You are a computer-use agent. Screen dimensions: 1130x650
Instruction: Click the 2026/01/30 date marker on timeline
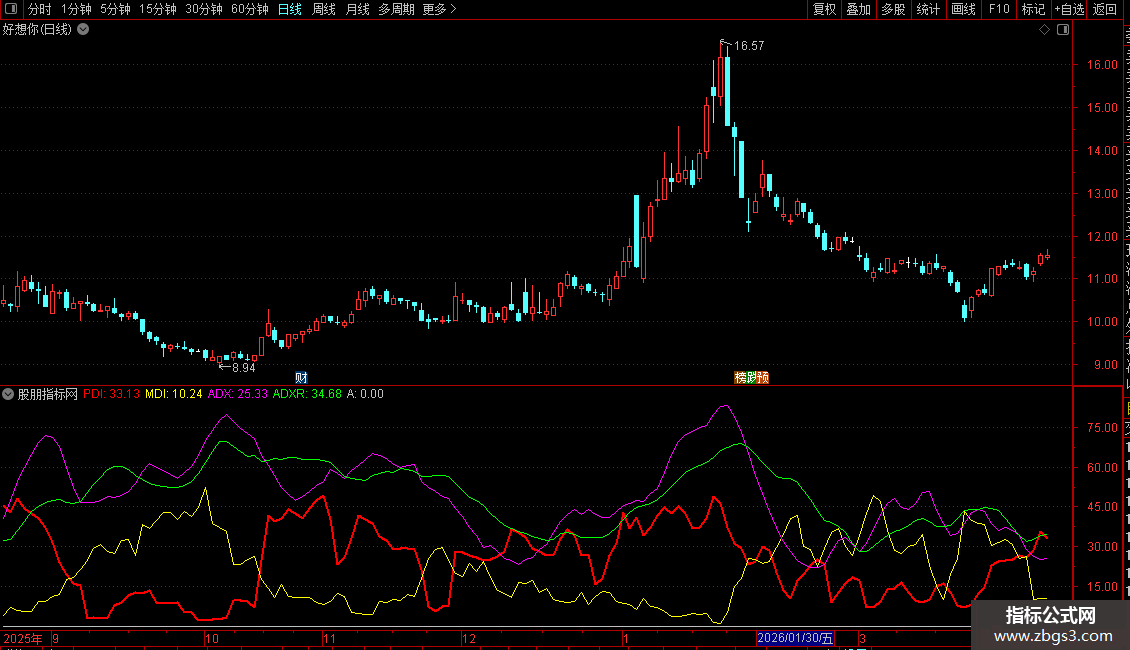[795, 637]
